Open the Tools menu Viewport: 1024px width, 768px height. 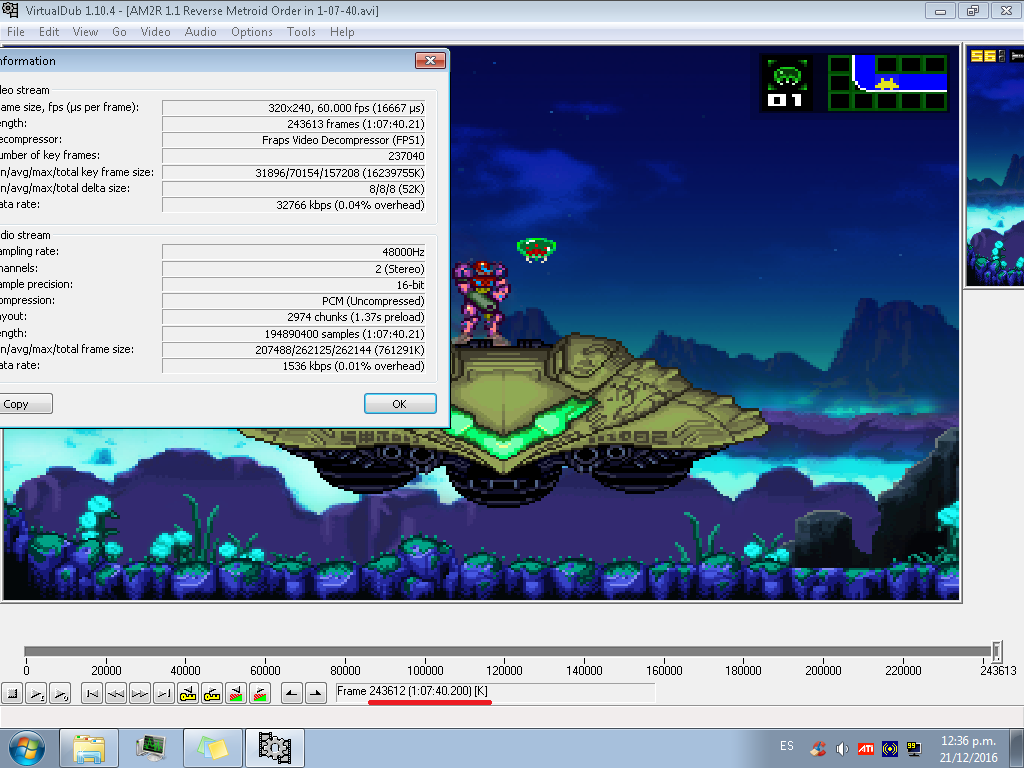[x=301, y=31]
